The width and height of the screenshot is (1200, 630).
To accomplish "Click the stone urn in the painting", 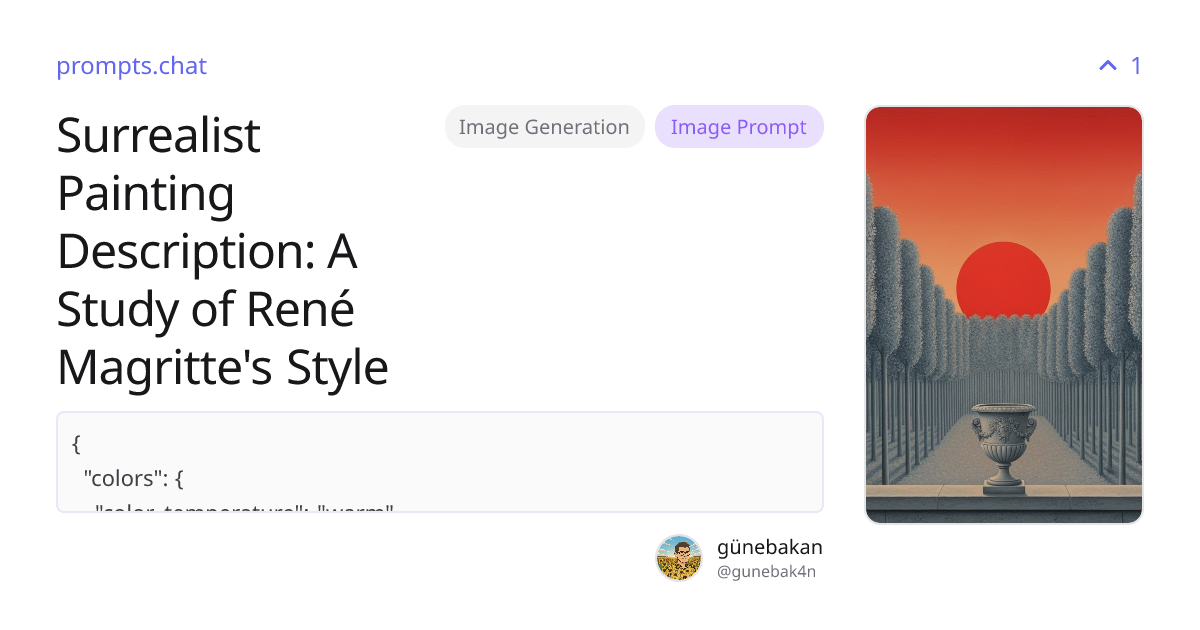I will coord(1003,447).
